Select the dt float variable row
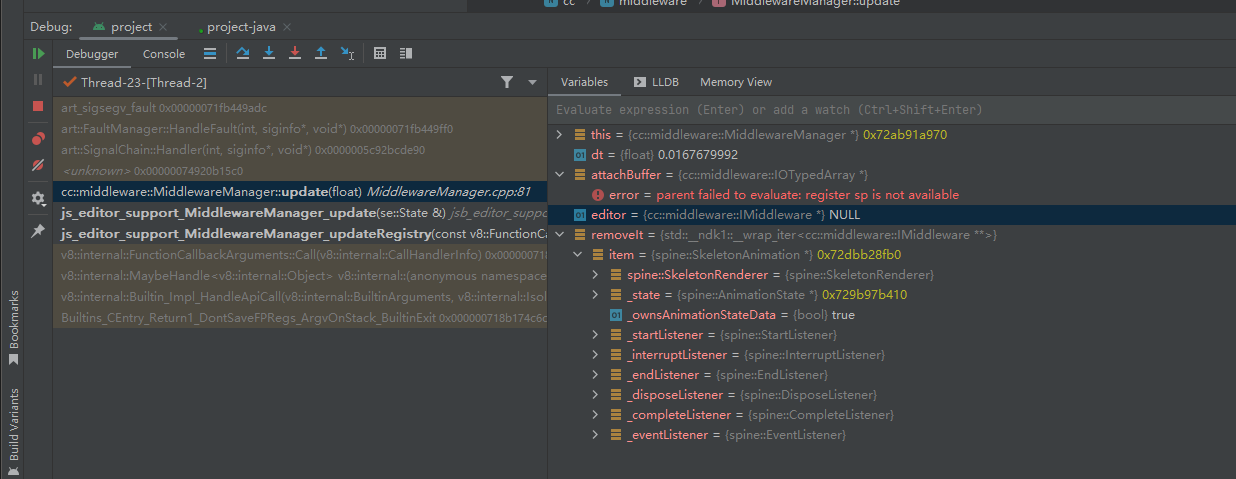Screen dimensions: 1236x479 tap(892, 154)
